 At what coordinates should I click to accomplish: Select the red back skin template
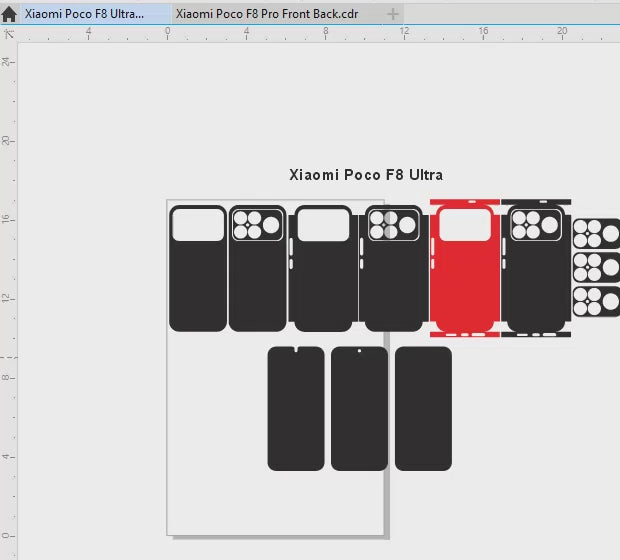tap(465, 290)
